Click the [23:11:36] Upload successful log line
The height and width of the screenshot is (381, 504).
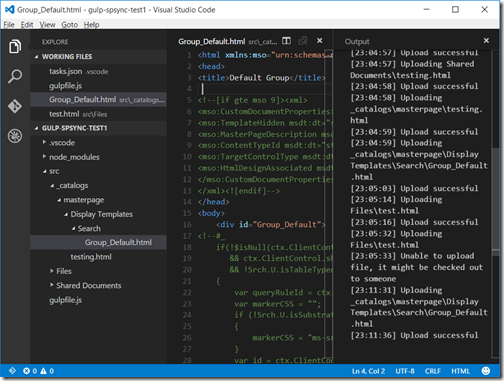[414, 335]
